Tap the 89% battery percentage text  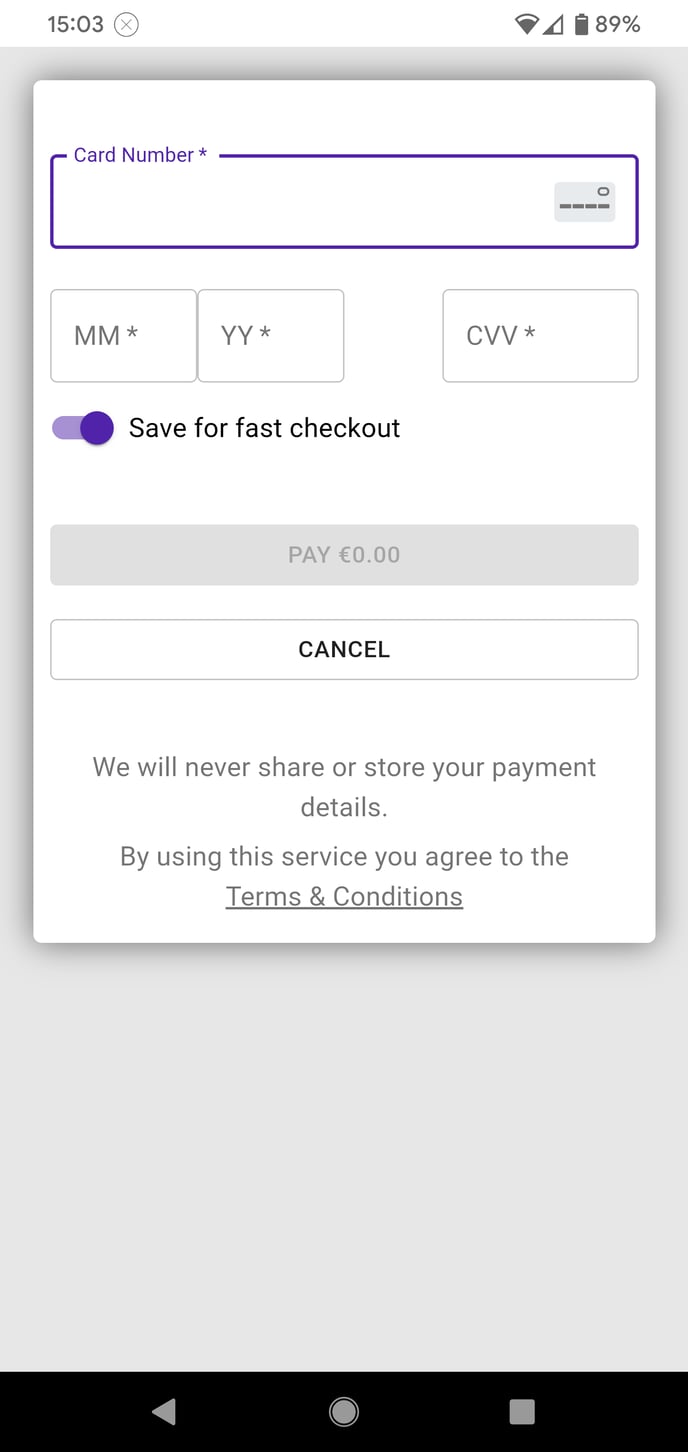(618, 24)
